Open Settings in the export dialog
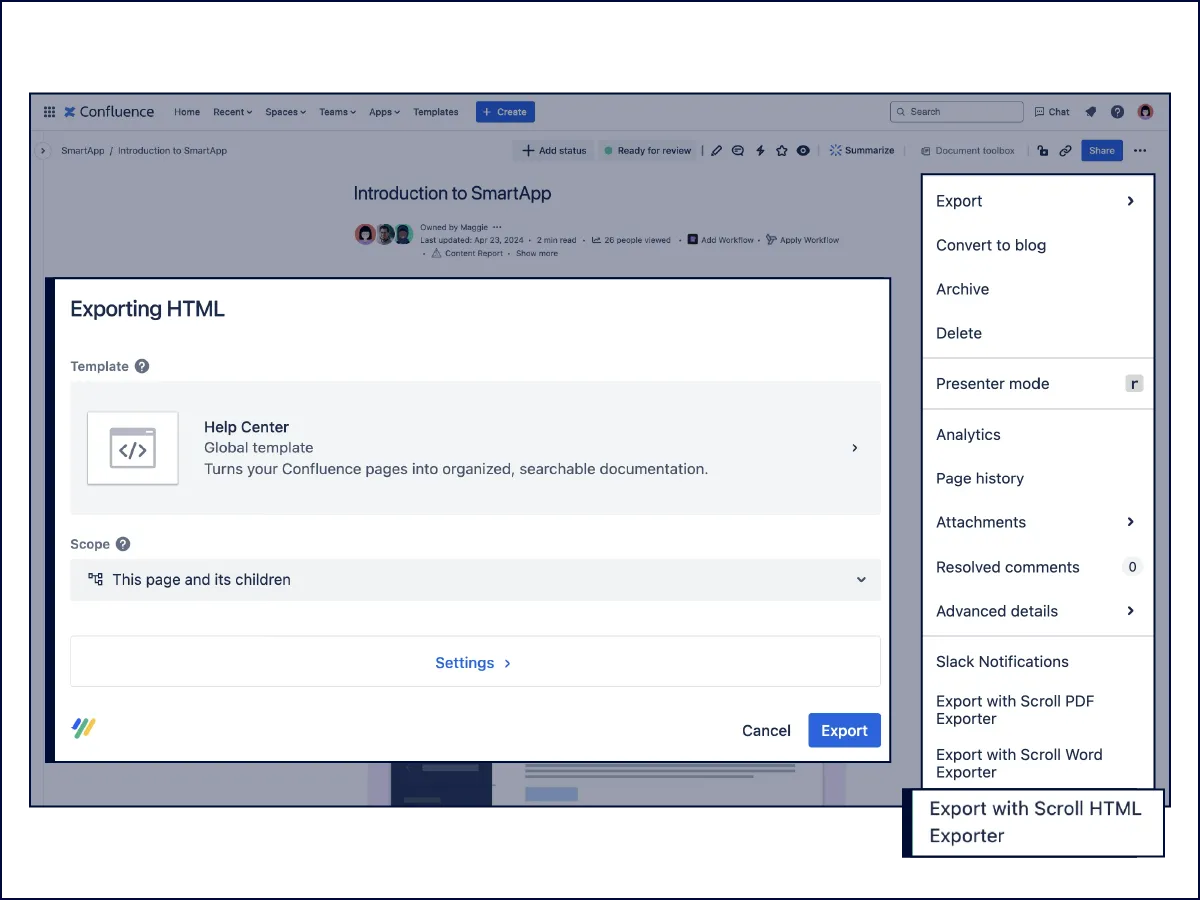The height and width of the screenshot is (900, 1200). 475,662
